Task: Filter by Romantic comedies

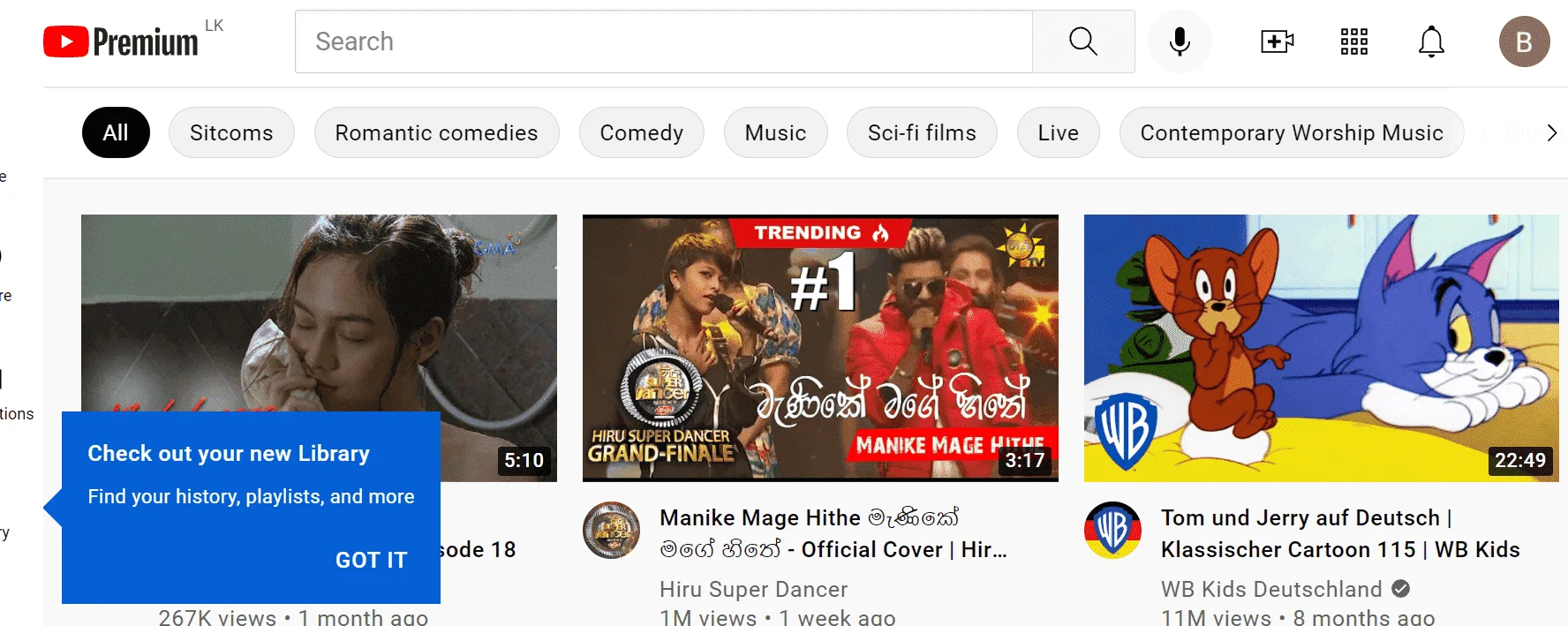Action: 436,132
